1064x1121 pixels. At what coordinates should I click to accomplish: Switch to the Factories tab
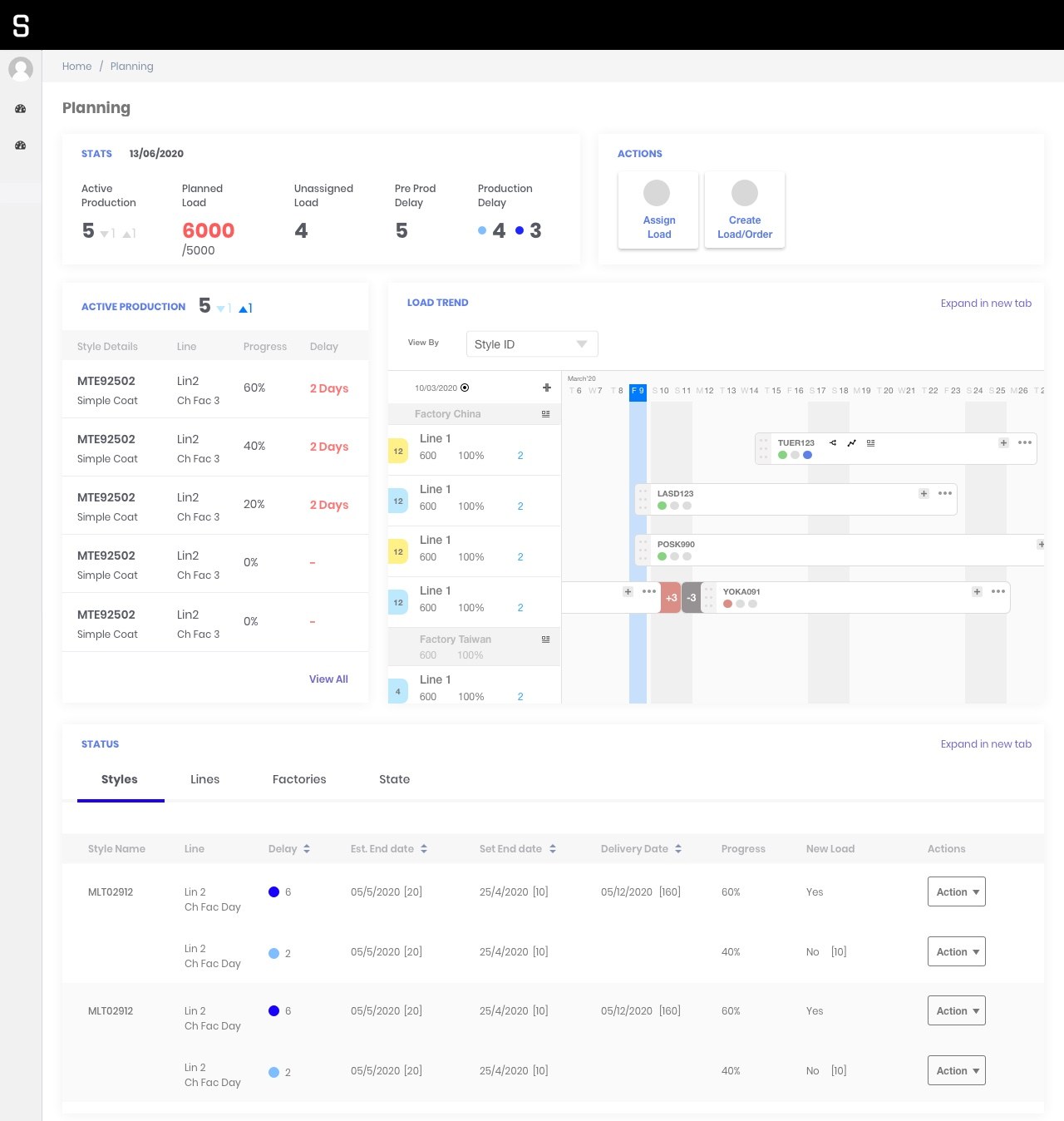tap(299, 779)
